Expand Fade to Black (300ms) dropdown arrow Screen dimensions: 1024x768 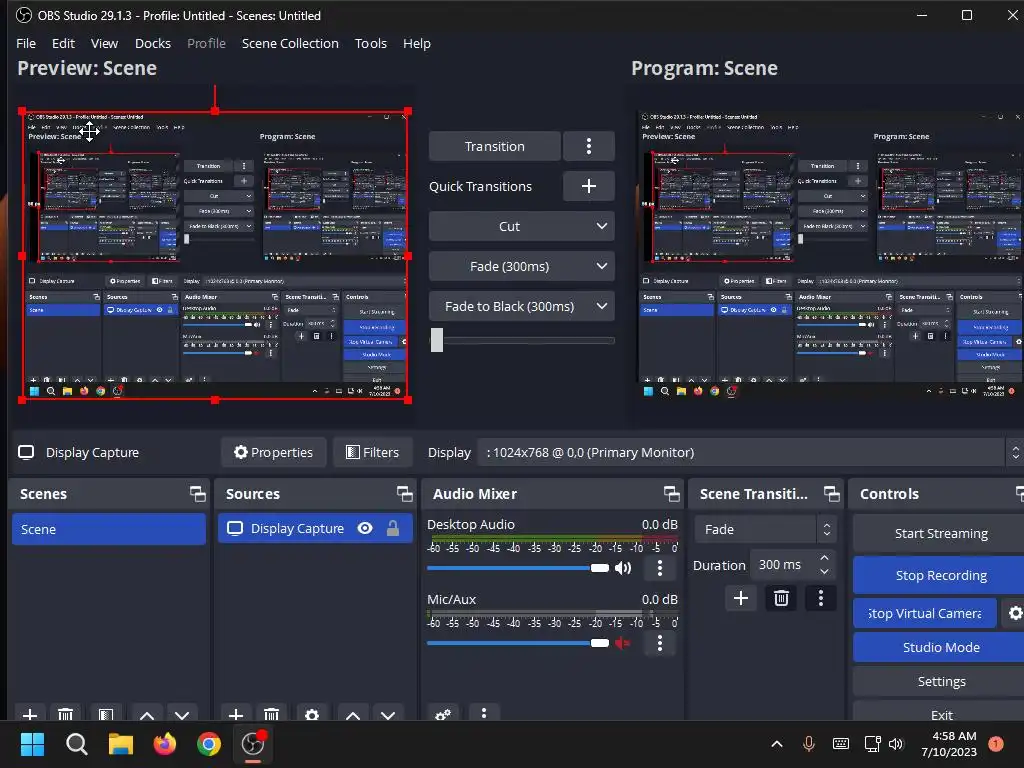(601, 306)
